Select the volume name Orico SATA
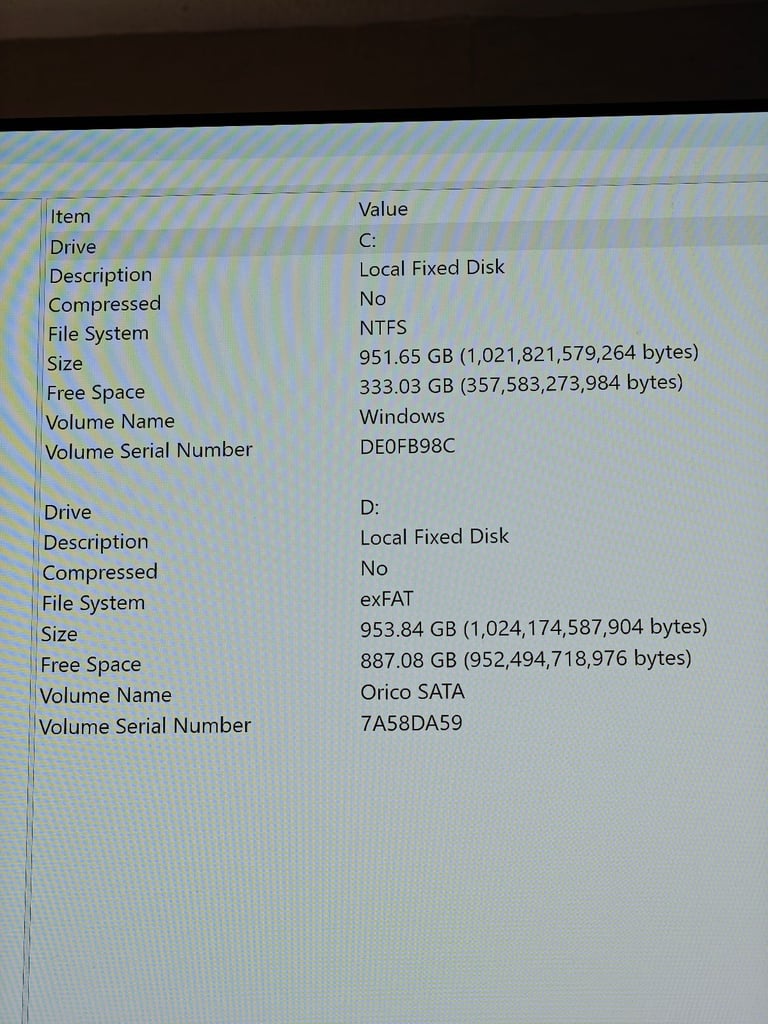Image resolution: width=768 pixels, height=1024 pixels. 413,692
